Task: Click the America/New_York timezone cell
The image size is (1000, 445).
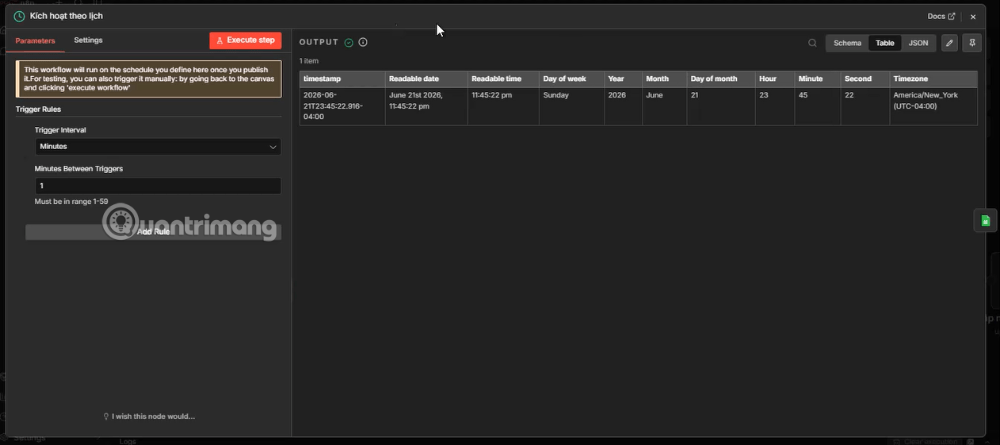Action: (x=934, y=106)
